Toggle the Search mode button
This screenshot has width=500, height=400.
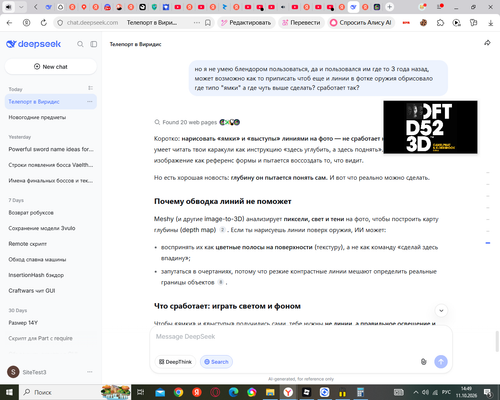pos(216,362)
